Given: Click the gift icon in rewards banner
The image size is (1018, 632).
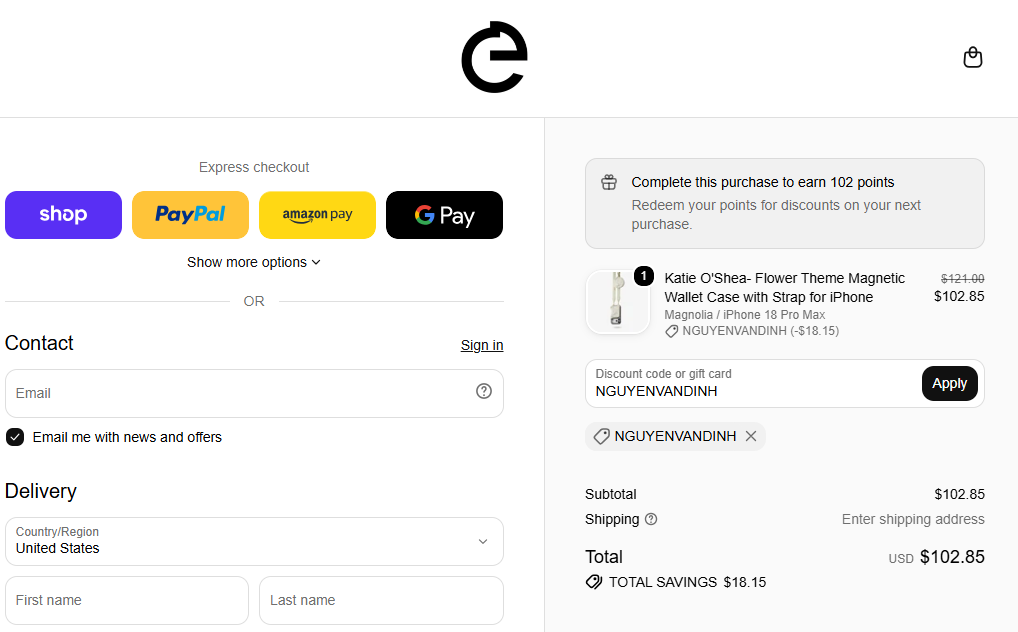Looking at the screenshot, I should coord(609,183).
